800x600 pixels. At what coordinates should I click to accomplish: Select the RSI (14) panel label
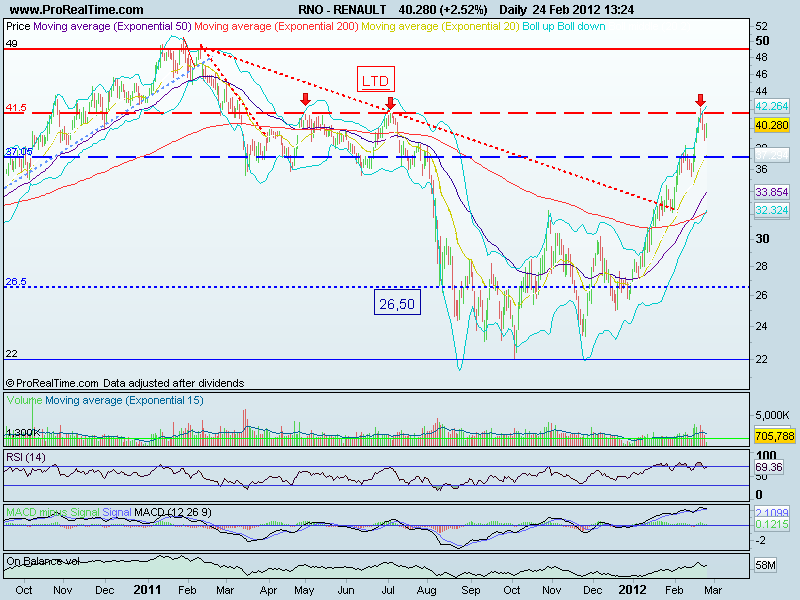coord(26,457)
